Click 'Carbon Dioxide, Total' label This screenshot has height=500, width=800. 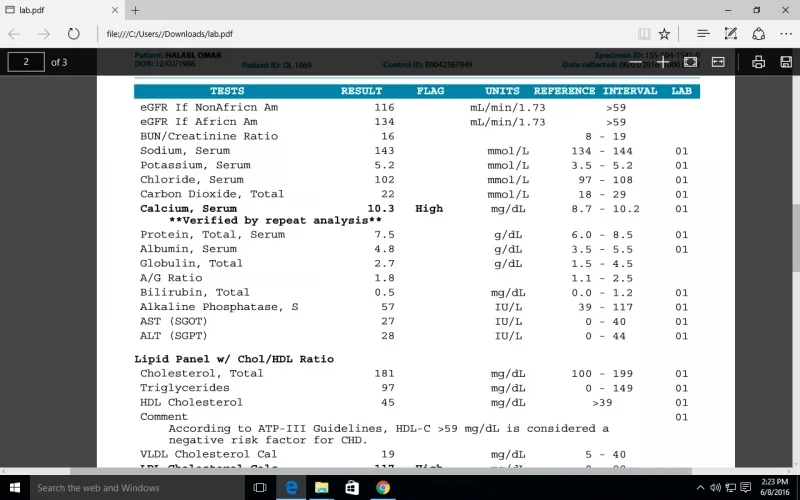[212, 194]
